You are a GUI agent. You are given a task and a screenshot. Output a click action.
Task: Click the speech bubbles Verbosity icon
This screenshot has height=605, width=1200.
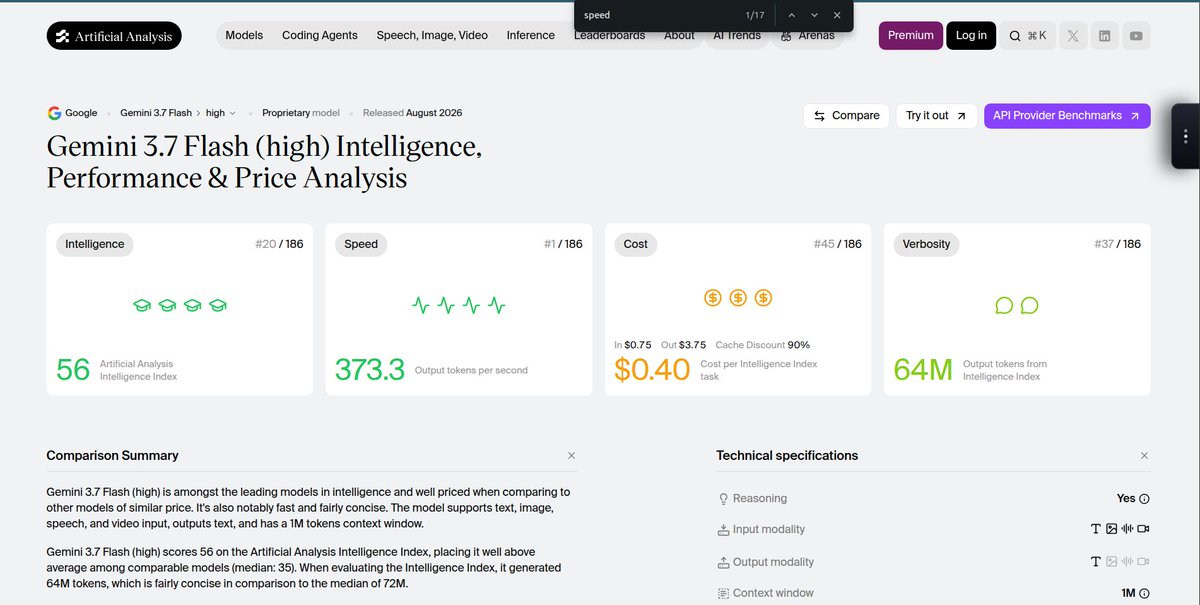tap(1017, 305)
